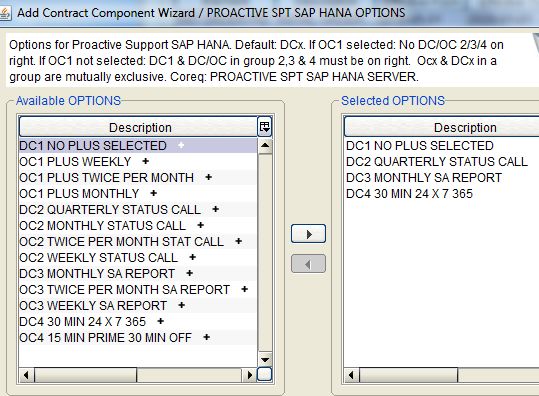Select OC2 MONTHLY STATUS CALL option

138,226
